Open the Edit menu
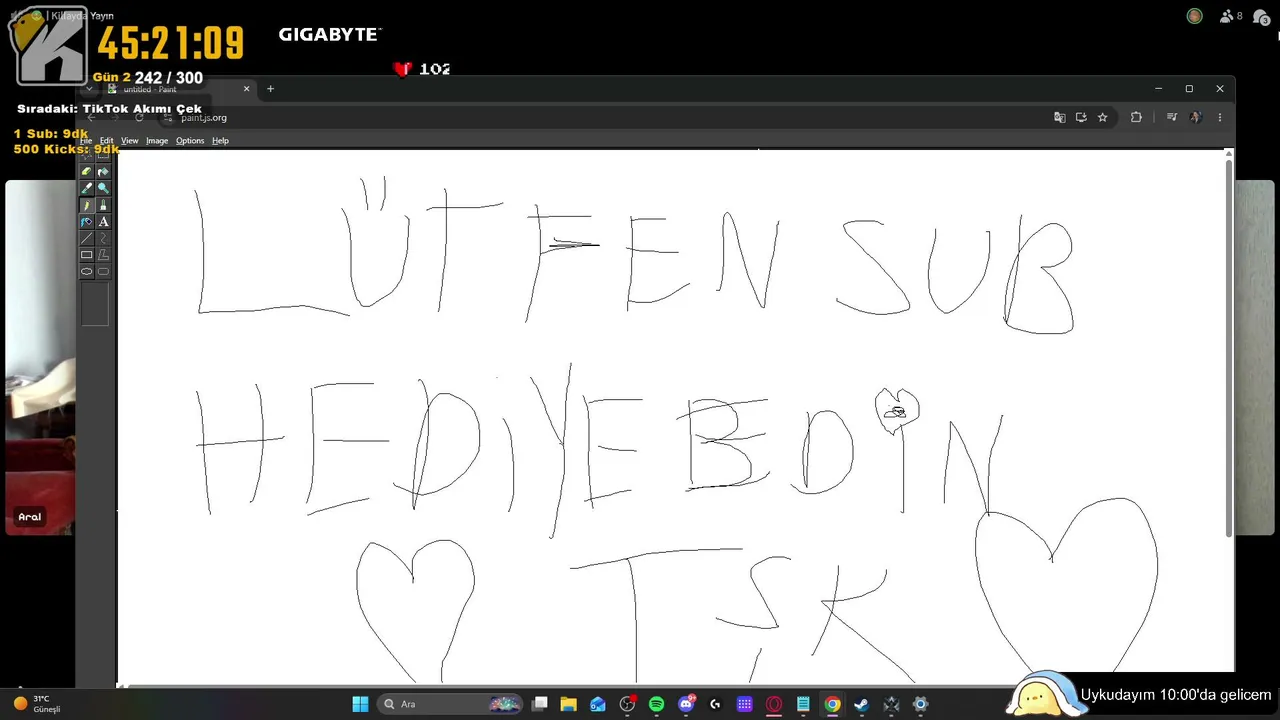Image resolution: width=1280 pixels, height=720 pixels. point(106,141)
